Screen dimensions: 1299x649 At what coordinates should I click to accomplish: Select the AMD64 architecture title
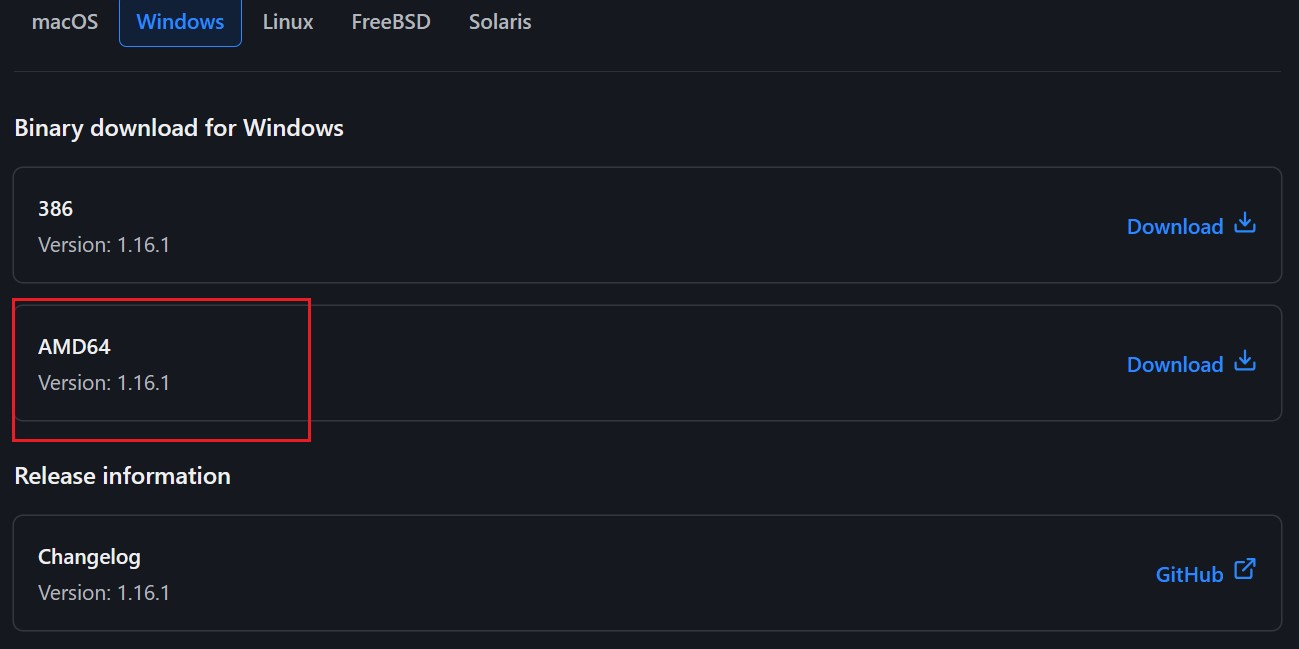74,347
